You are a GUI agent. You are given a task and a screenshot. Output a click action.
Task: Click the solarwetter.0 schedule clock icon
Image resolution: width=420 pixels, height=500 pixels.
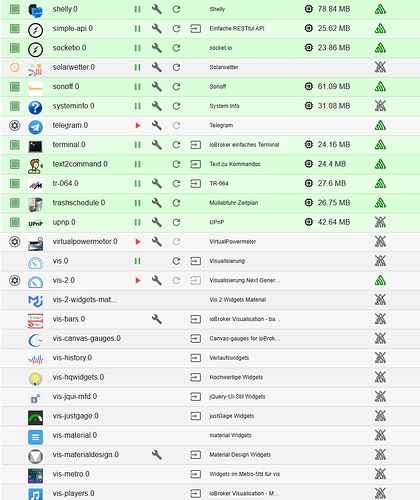(x=15, y=67)
